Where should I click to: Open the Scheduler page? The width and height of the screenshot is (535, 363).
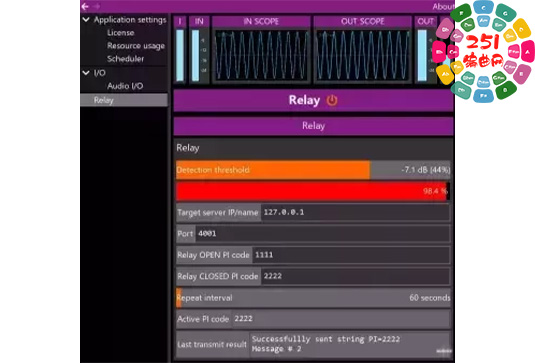click(125, 59)
